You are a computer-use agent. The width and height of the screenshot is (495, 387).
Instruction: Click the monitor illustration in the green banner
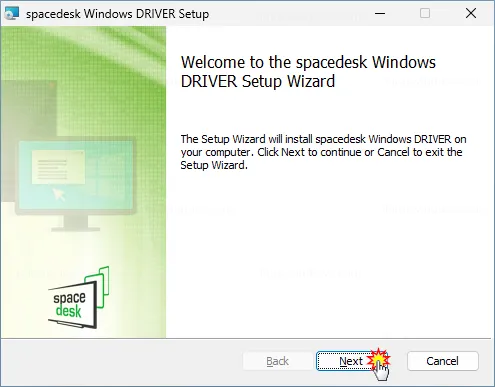click(x=75, y=184)
